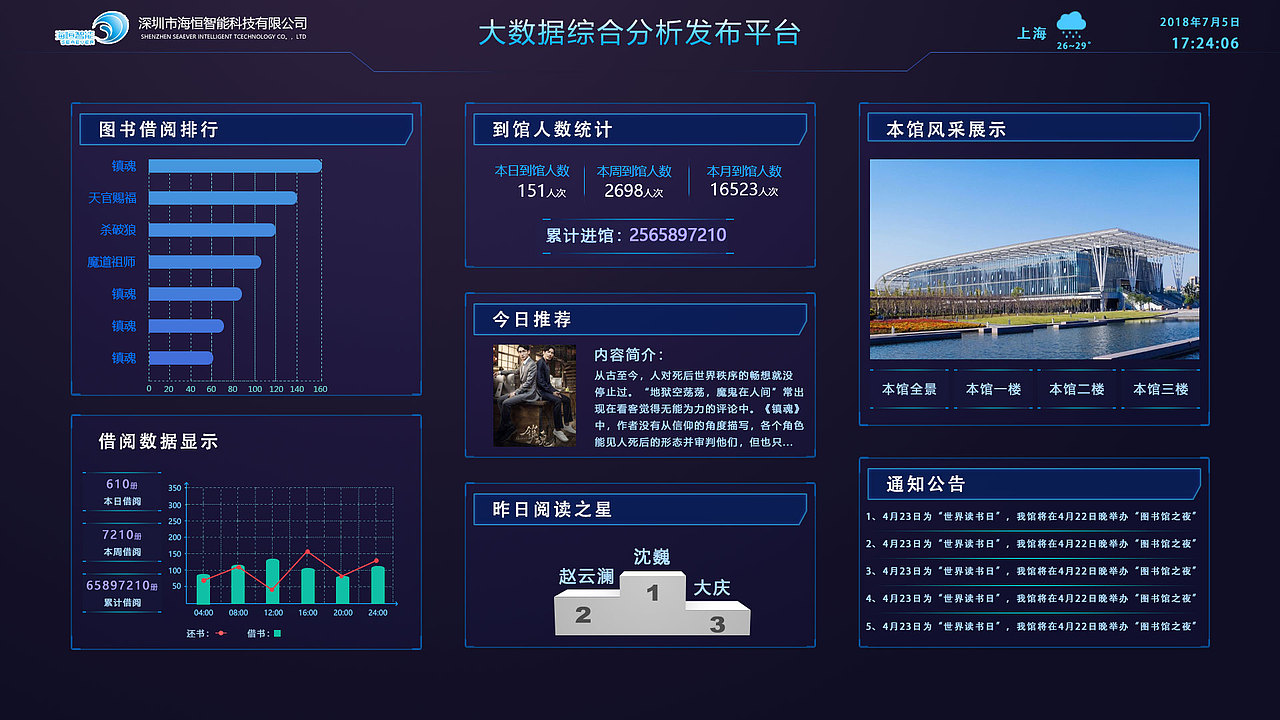This screenshot has width=1280, height=720.
Task: Click the green bar at 12:00
Action: click(x=272, y=582)
